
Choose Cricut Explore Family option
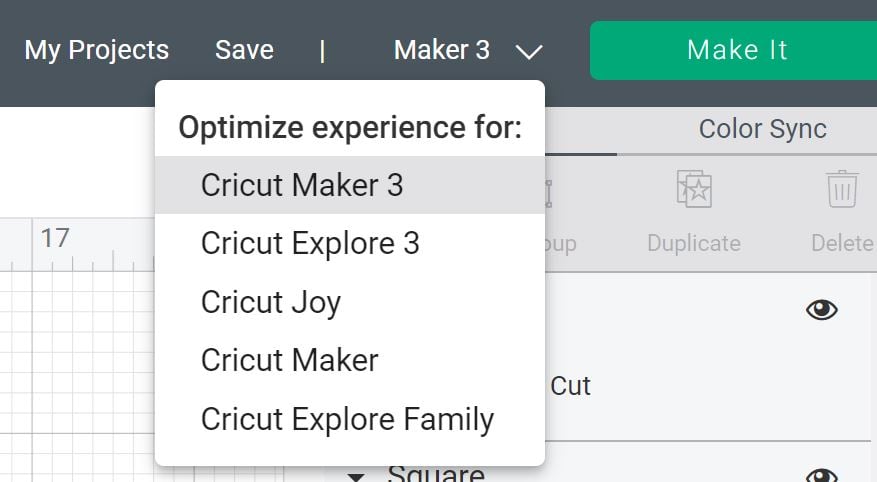350,419
